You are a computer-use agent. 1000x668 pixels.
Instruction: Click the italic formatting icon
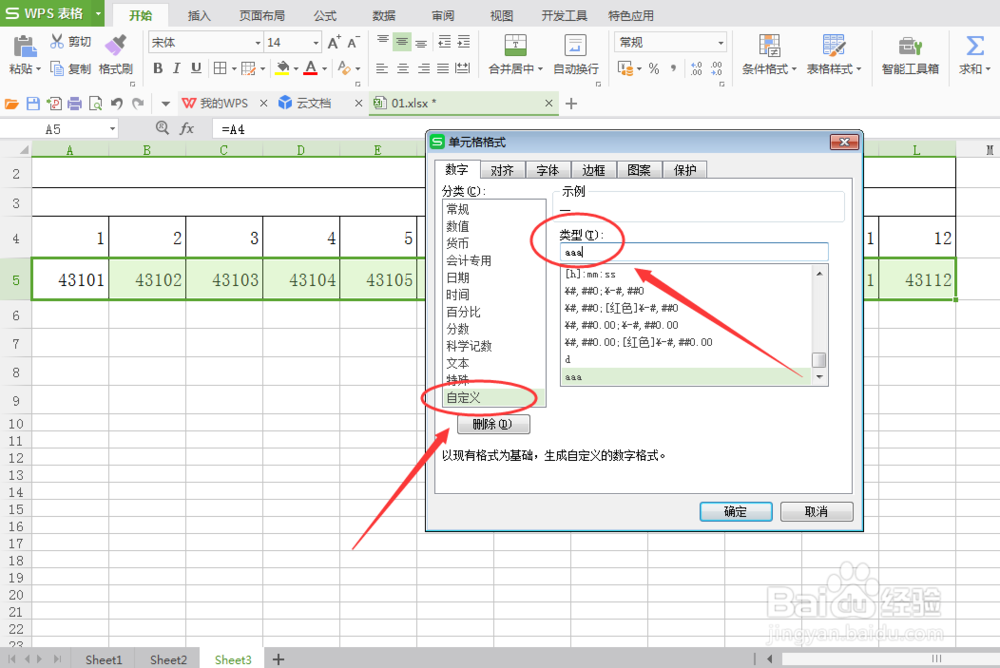point(176,67)
